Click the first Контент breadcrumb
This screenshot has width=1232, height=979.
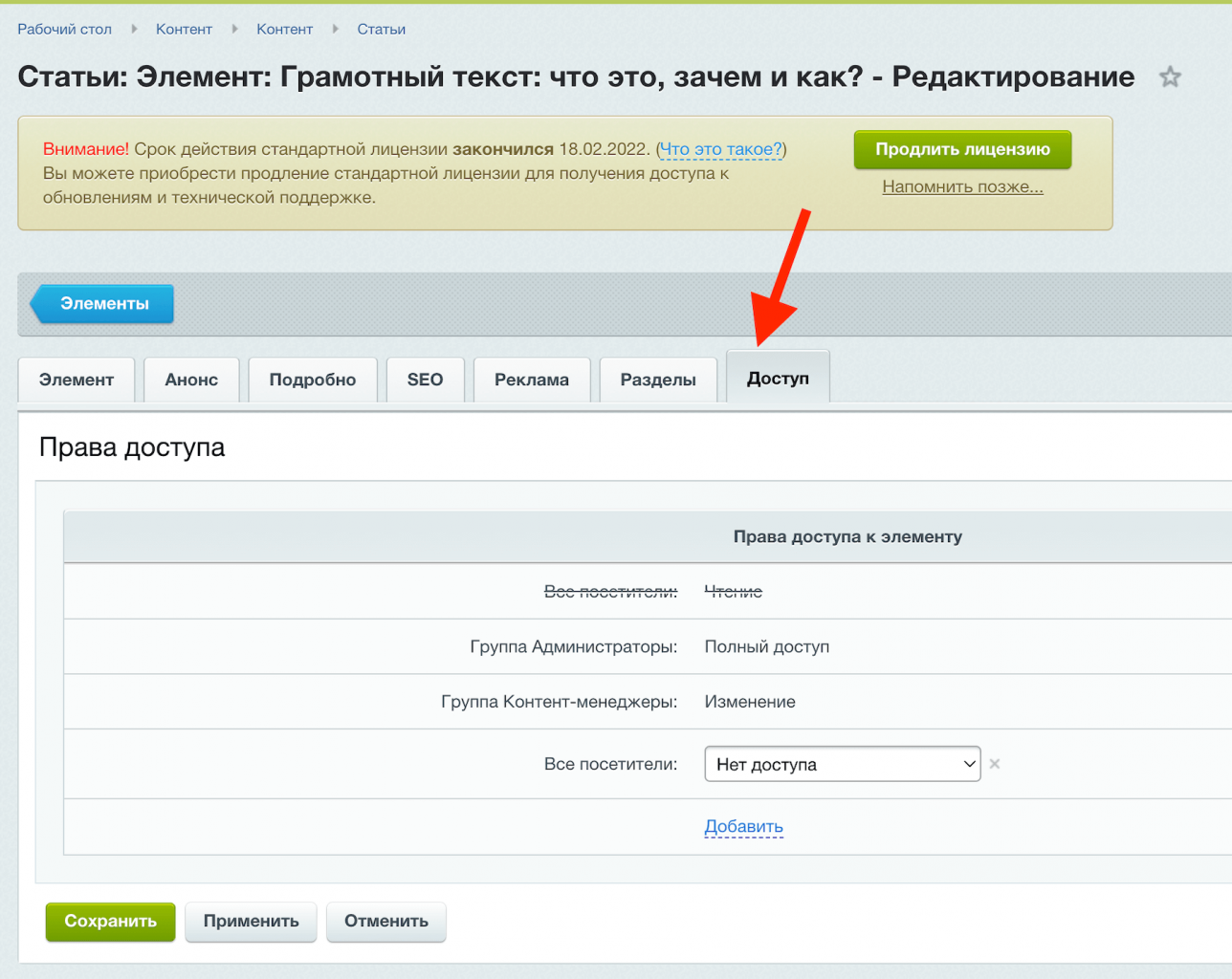point(184,30)
